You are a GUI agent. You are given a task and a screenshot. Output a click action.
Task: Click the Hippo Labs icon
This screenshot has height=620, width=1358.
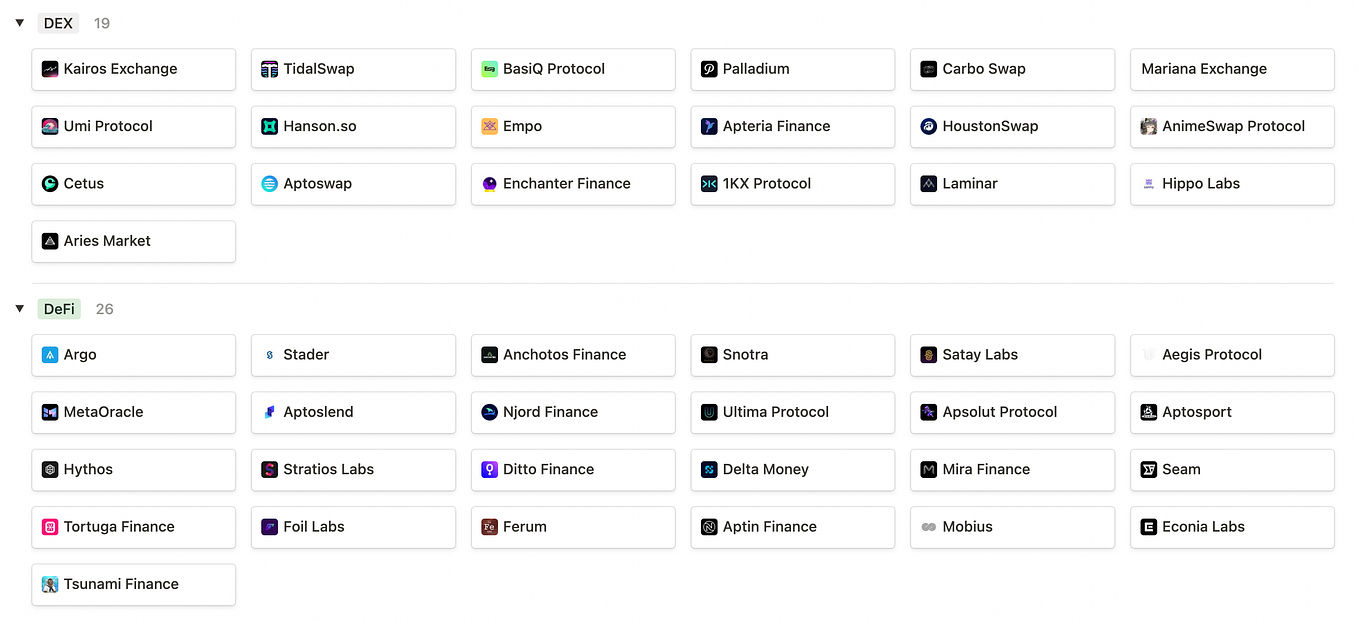pyautogui.click(x=1150, y=184)
